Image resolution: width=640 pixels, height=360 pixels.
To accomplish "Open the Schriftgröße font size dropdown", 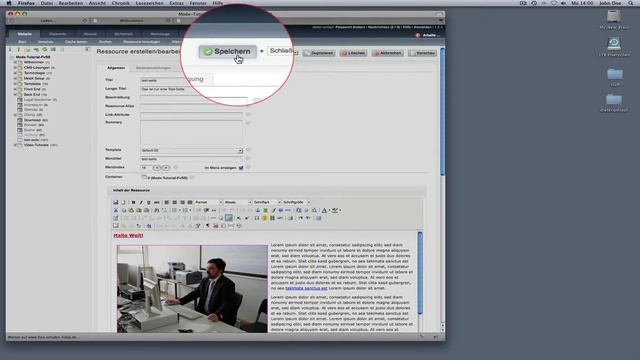I will click(296, 202).
